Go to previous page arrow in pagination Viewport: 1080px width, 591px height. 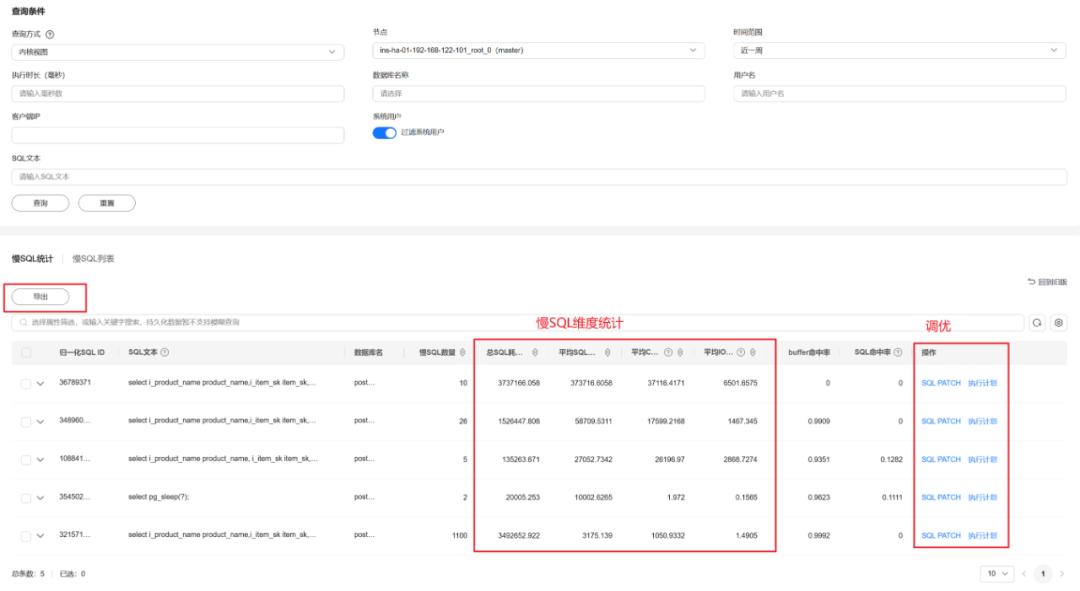coord(1024,574)
